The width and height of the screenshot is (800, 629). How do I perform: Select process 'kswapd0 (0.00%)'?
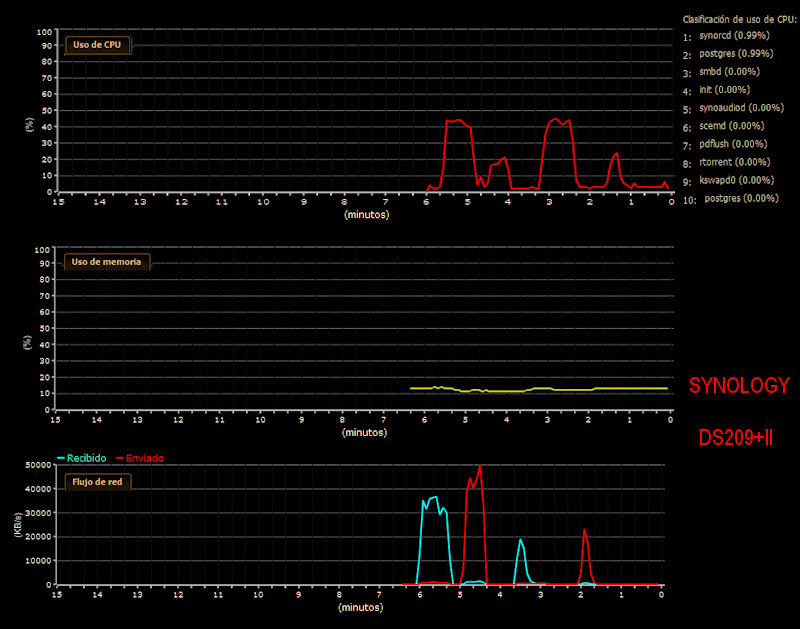(737, 180)
